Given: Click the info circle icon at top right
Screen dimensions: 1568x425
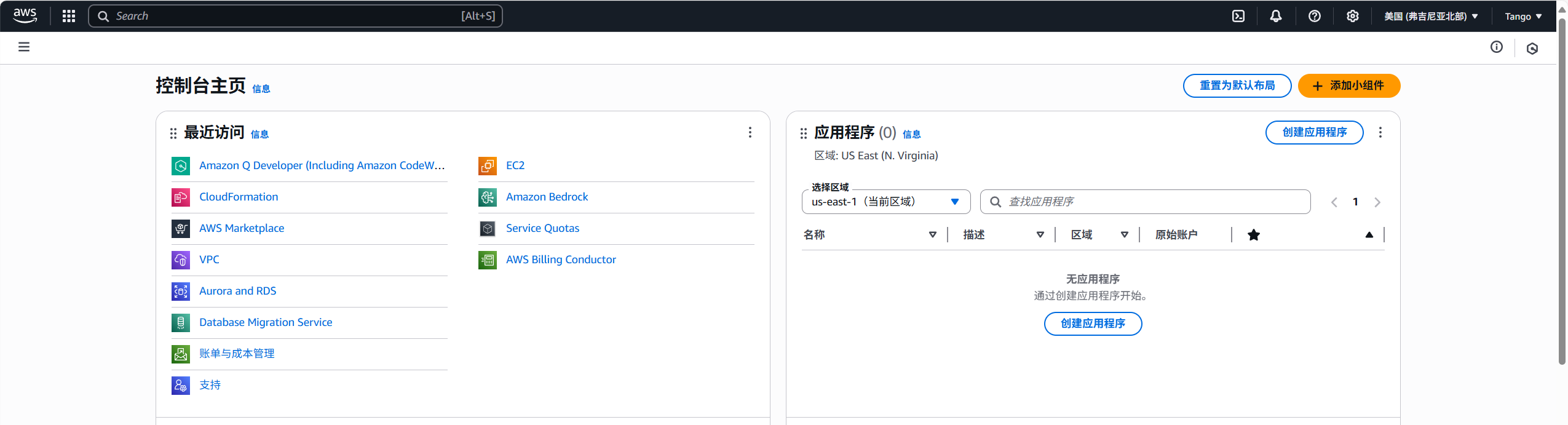Looking at the screenshot, I should [1497, 47].
